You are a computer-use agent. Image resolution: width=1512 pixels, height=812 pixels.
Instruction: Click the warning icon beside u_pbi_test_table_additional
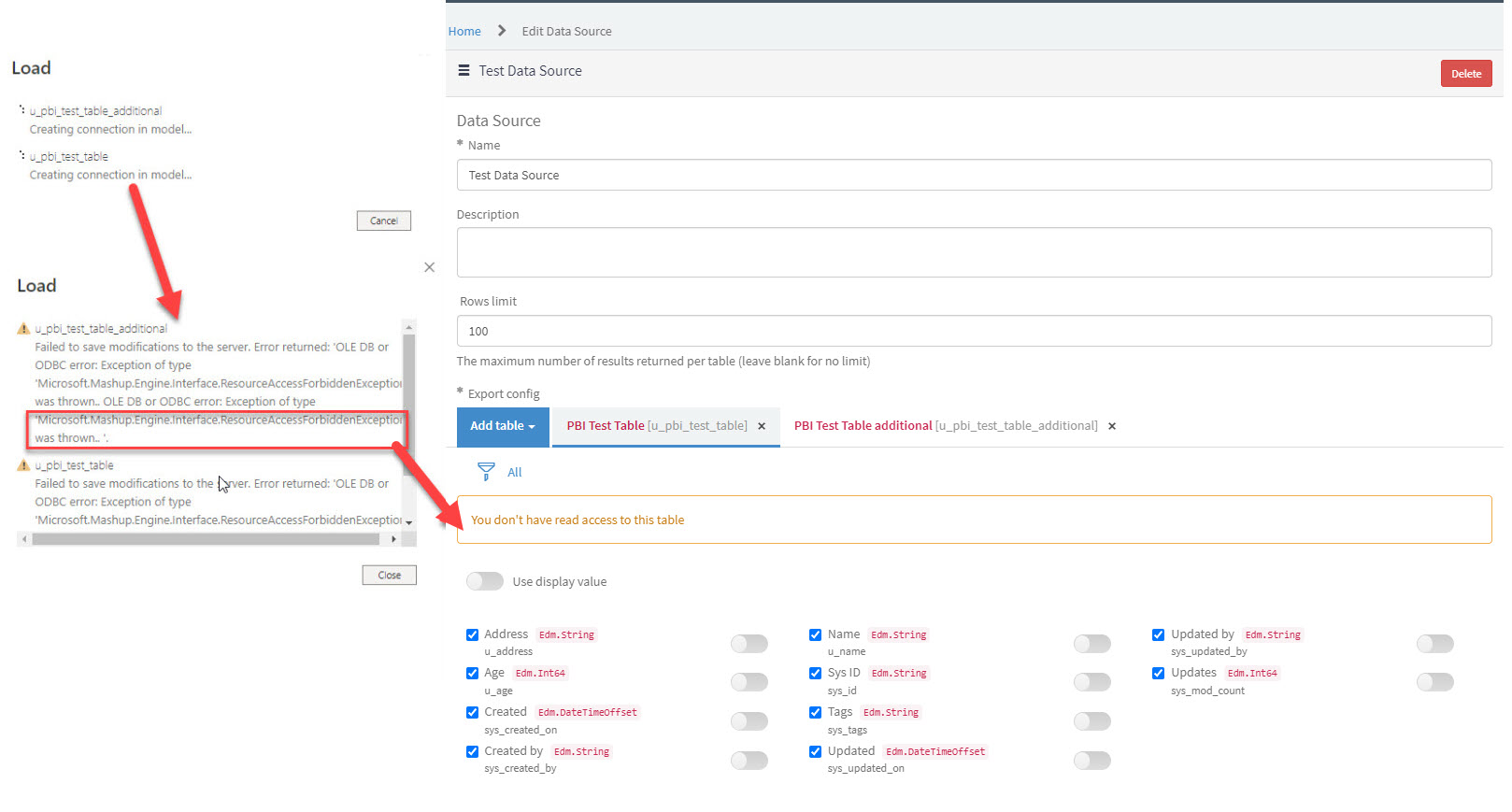(x=23, y=329)
